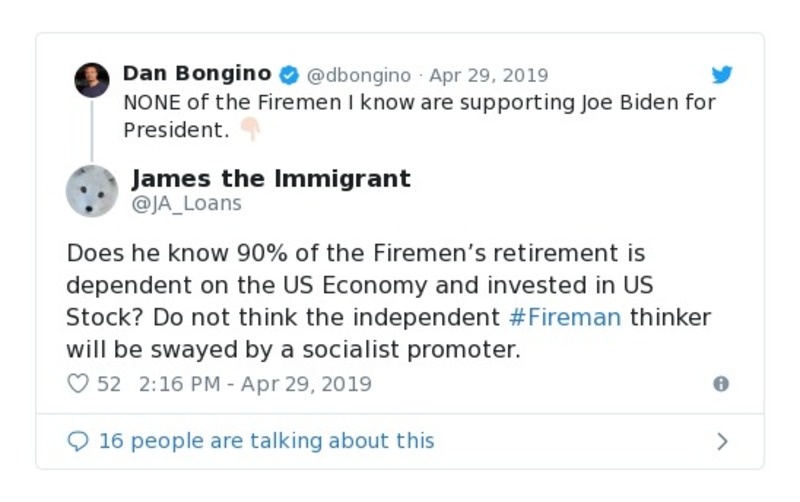
Task: Click the blue verified badge icon
Action: click(289, 75)
